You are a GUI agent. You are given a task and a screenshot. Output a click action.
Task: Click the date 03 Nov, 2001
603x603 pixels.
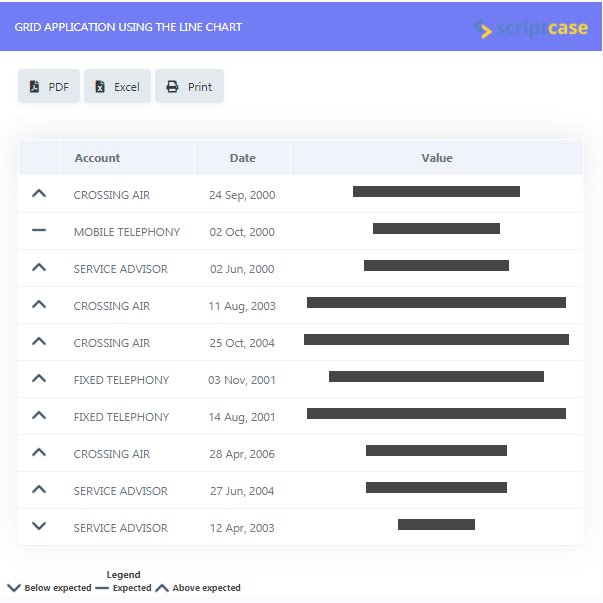point(242,380)
